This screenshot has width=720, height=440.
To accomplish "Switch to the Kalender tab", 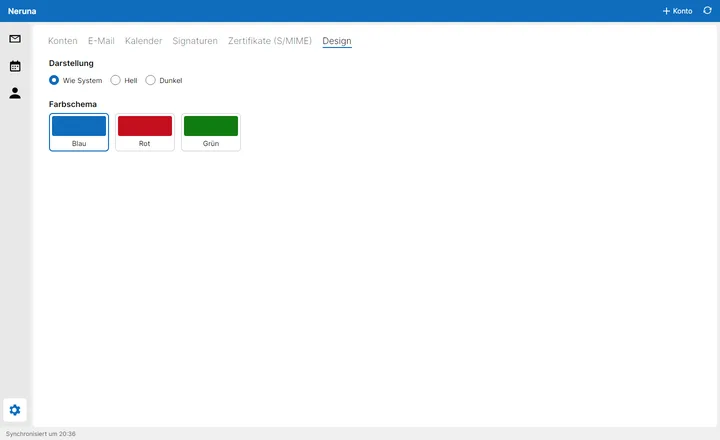I will 143,41.
